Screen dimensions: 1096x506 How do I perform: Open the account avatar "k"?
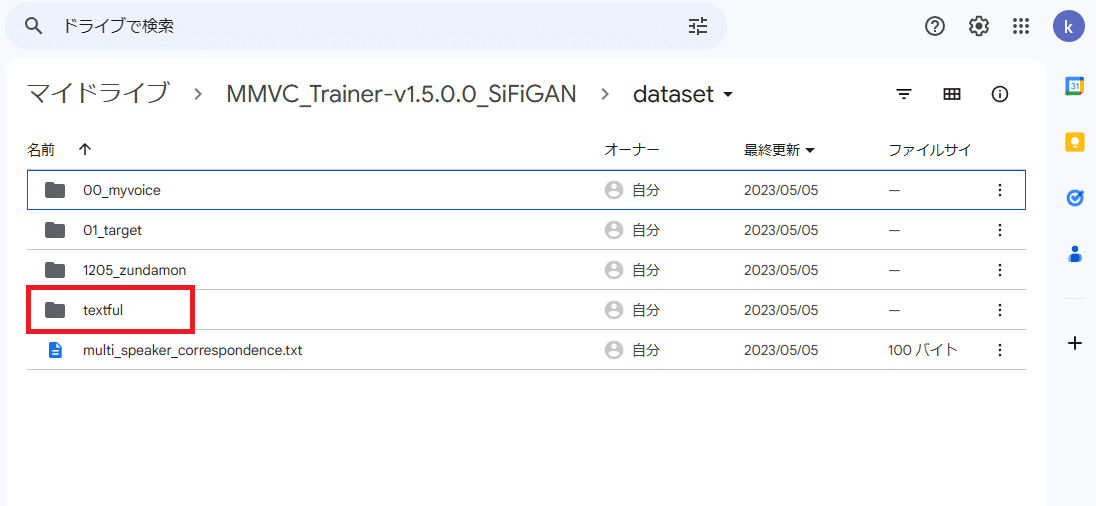pos(1068,27)
